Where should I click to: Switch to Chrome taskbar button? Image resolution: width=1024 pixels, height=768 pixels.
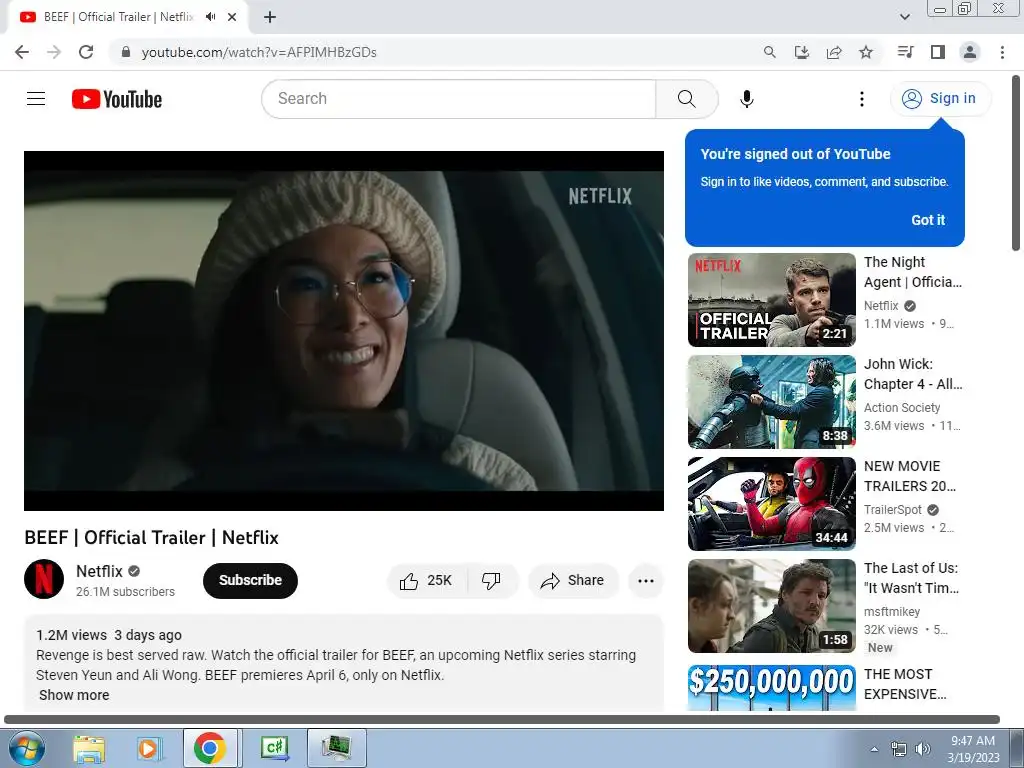[210, 748]
